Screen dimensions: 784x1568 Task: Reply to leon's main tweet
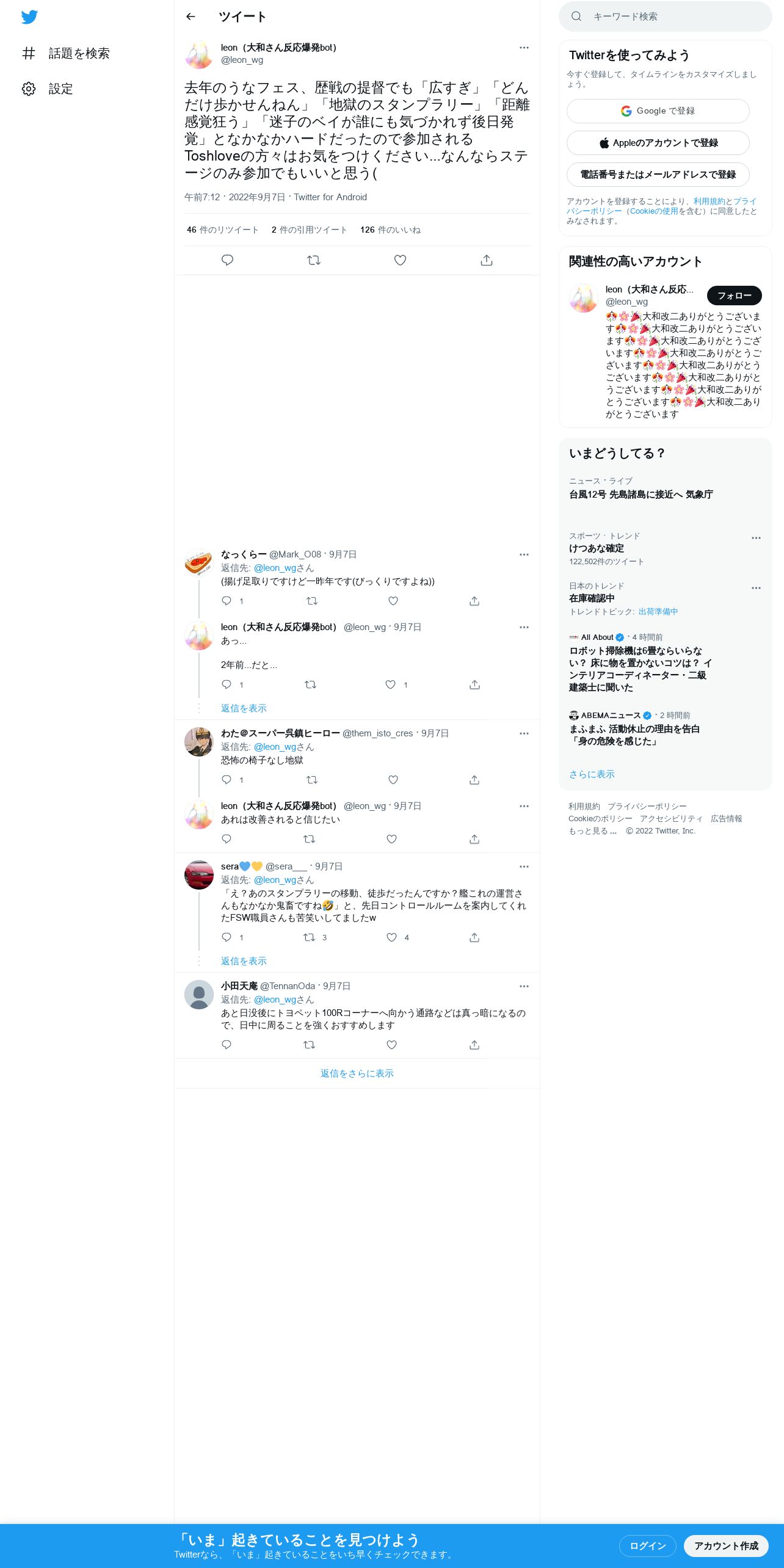(227, 260)
